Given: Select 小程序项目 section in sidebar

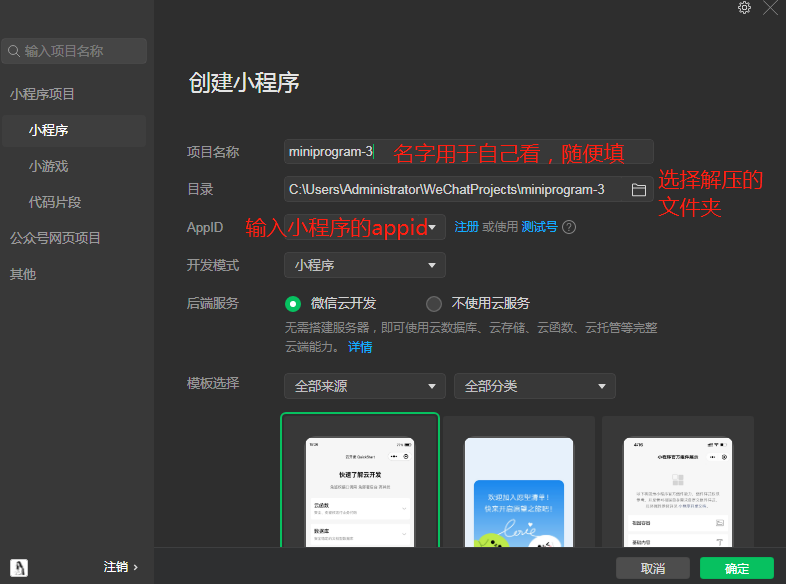Looking at the screenshot, I should click(x=42, y=94).
